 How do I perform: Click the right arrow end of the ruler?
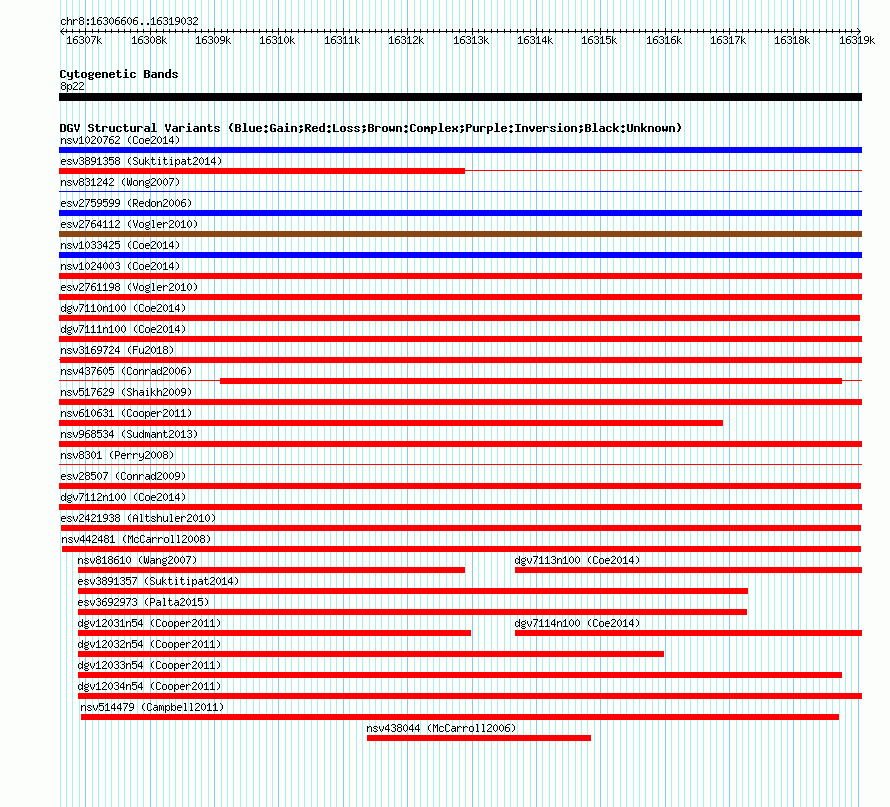point(859,31)
